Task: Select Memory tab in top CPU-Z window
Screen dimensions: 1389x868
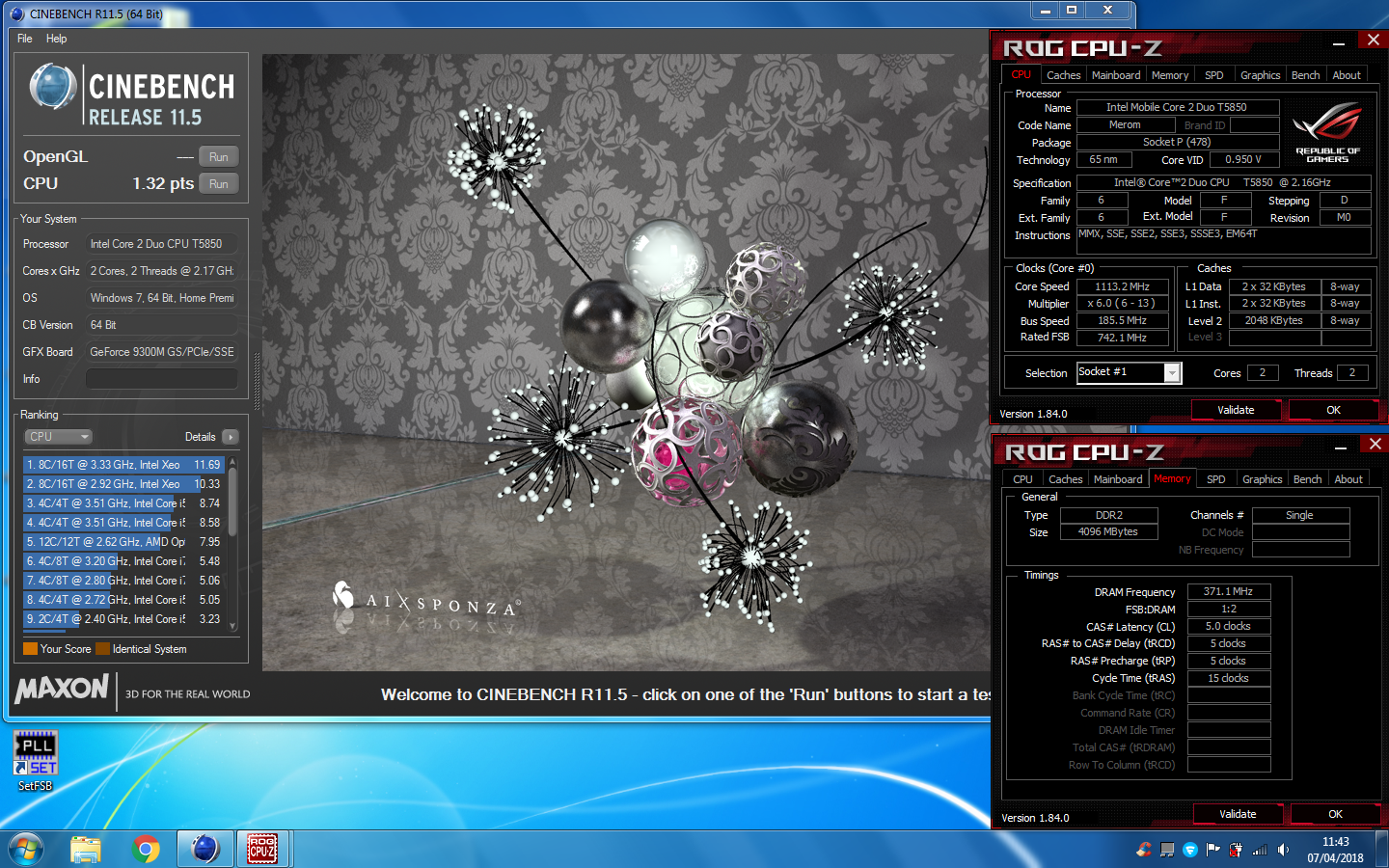Action: click(1170, 75)
